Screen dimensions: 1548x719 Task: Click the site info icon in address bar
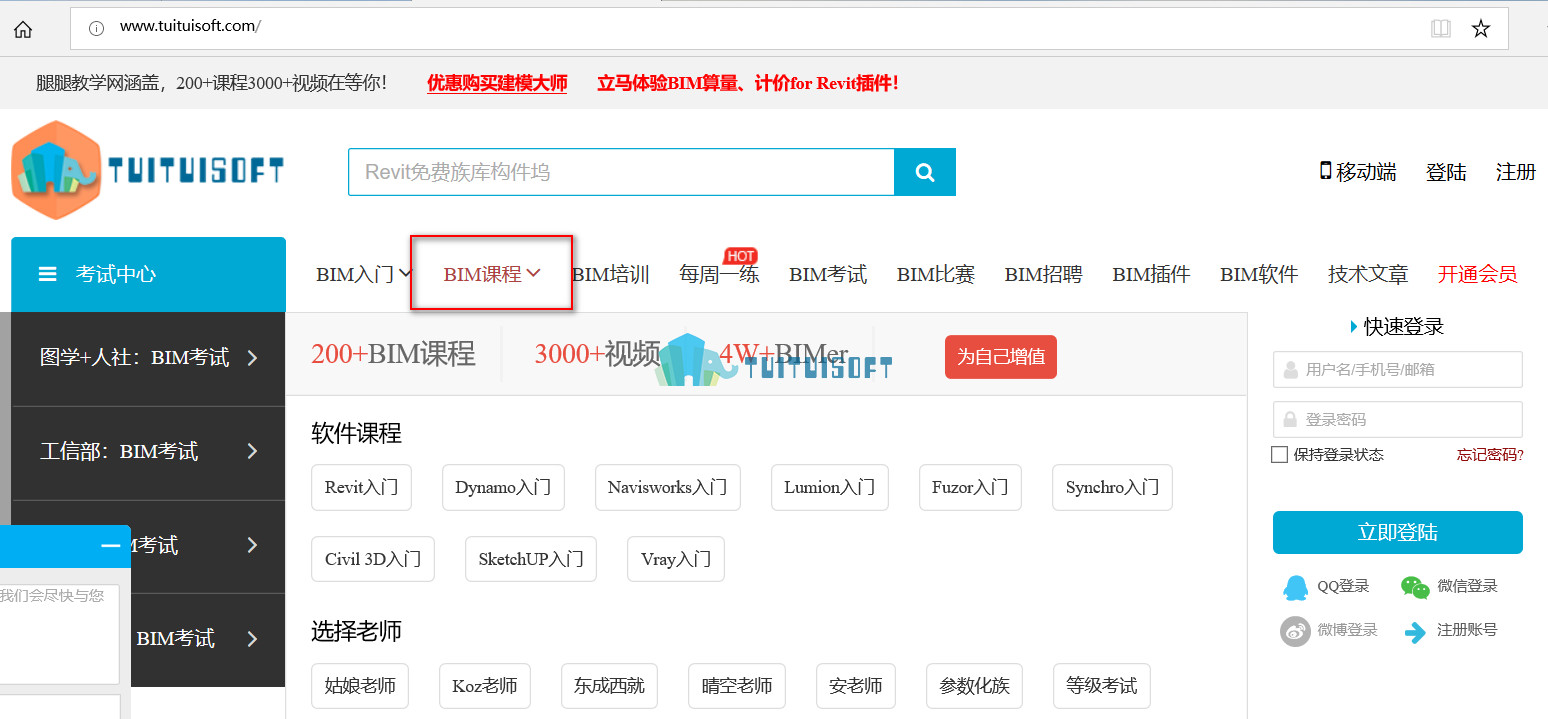(x=97, y=28)
